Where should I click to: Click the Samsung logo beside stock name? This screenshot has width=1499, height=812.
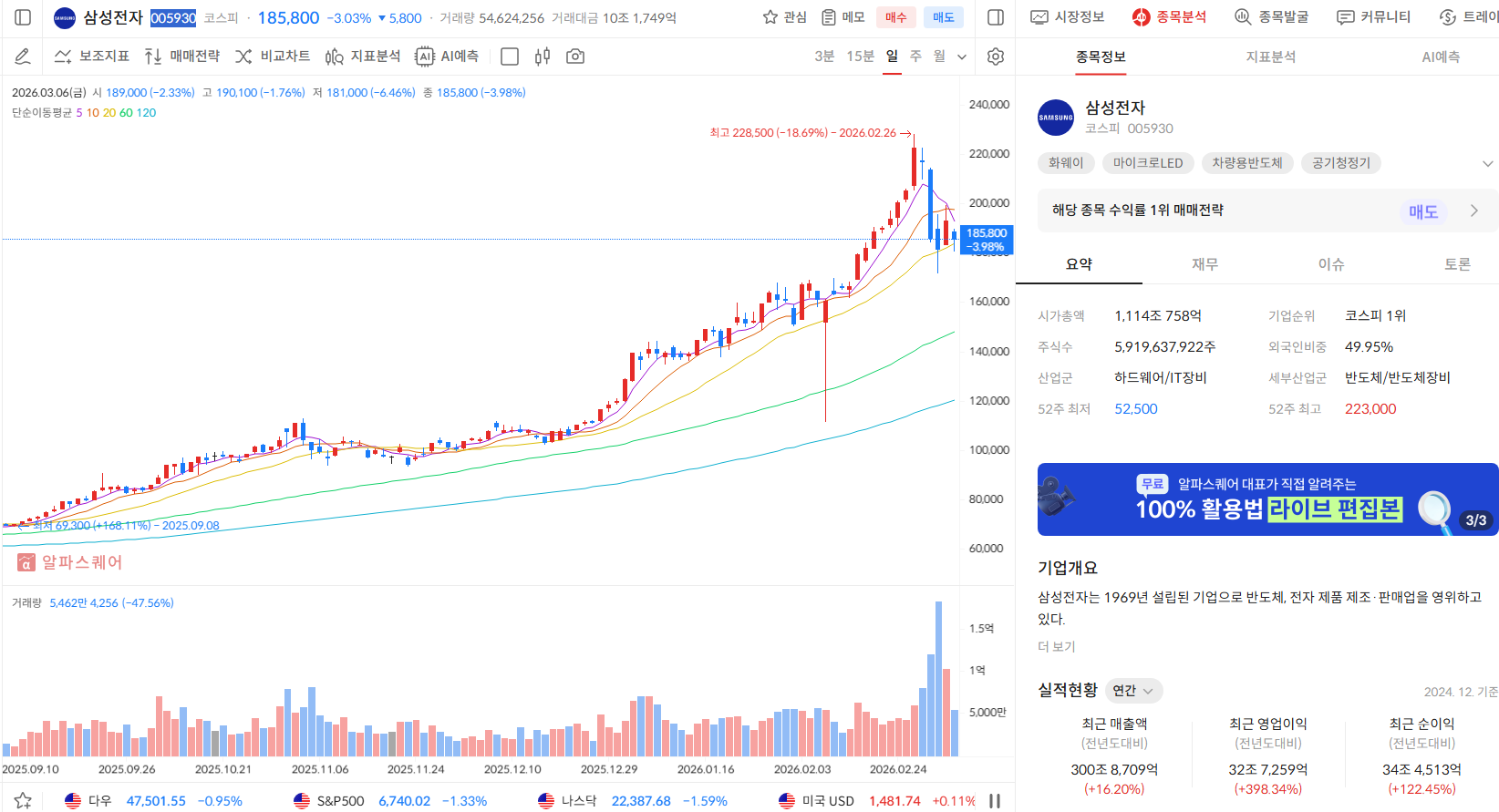[x=65, y=18]
